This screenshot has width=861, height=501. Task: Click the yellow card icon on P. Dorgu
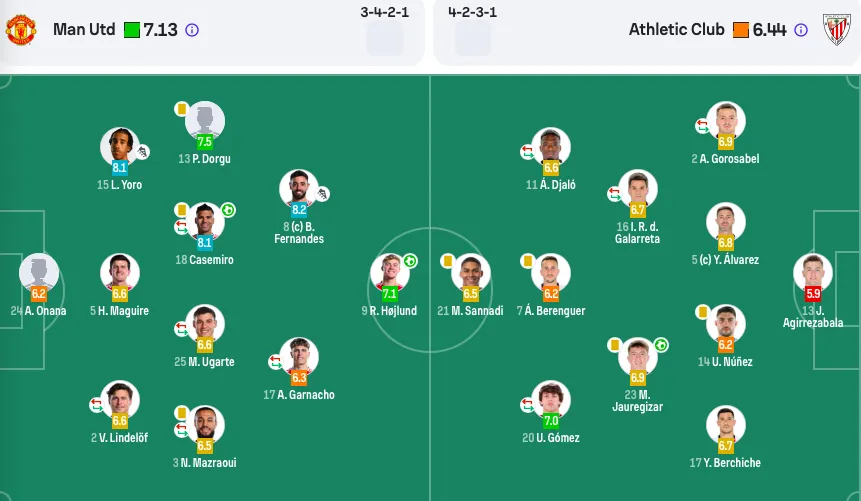(181, 108)
